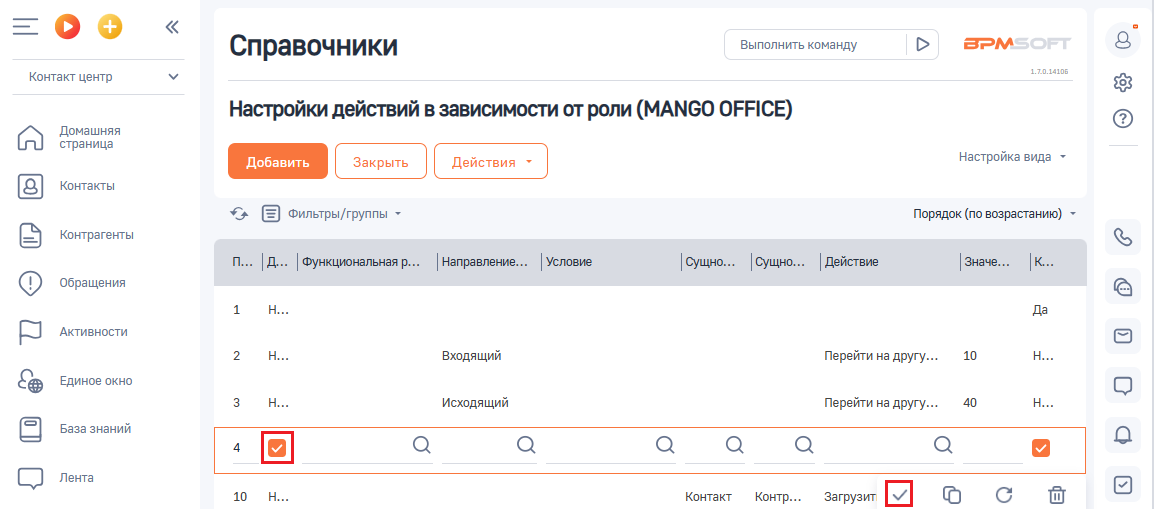This screenshot has width=1154, height=509.
Task: Open the chats panel icon
Action: 1123,287
